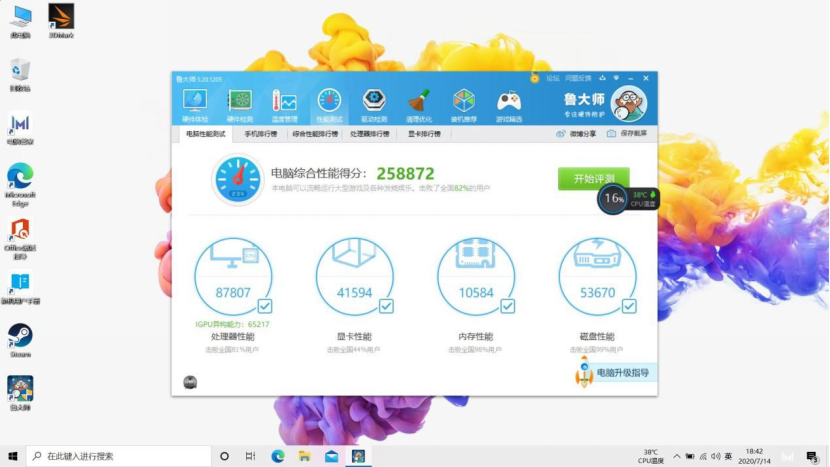The height and width of the screenshot is (467, 830).
Task: Uncheck the 内存性能 memory test checkbox
Action: (x=507, y=306)
